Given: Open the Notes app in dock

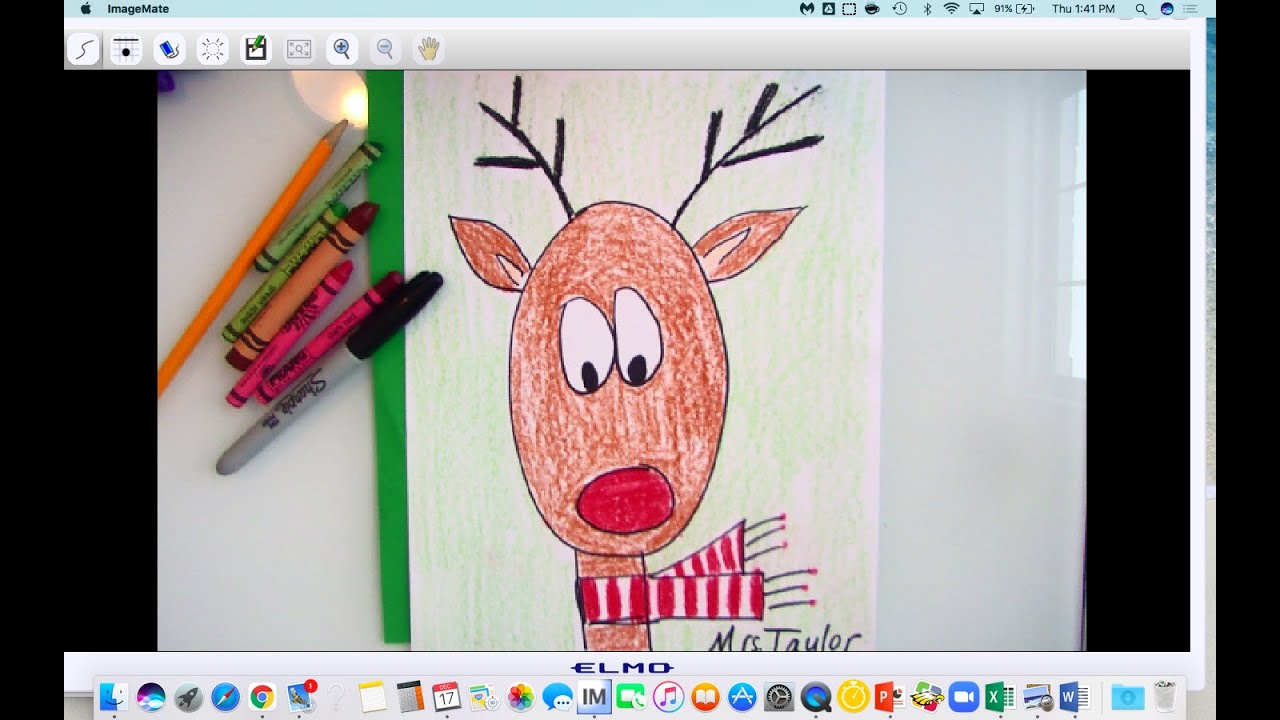Looking at the screenshot, I should 372,696.
